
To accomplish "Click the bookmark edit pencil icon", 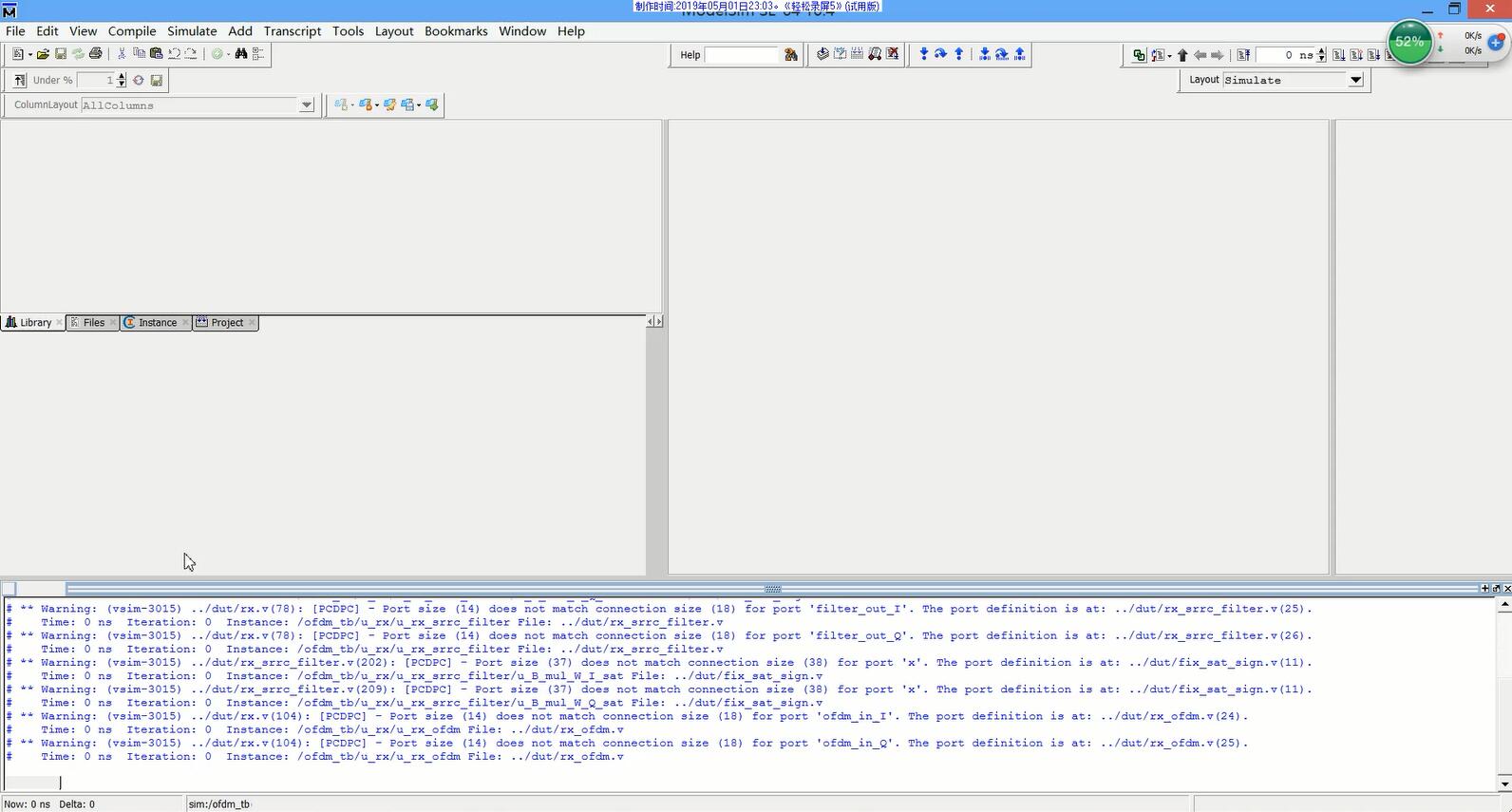I will point(389,104).
